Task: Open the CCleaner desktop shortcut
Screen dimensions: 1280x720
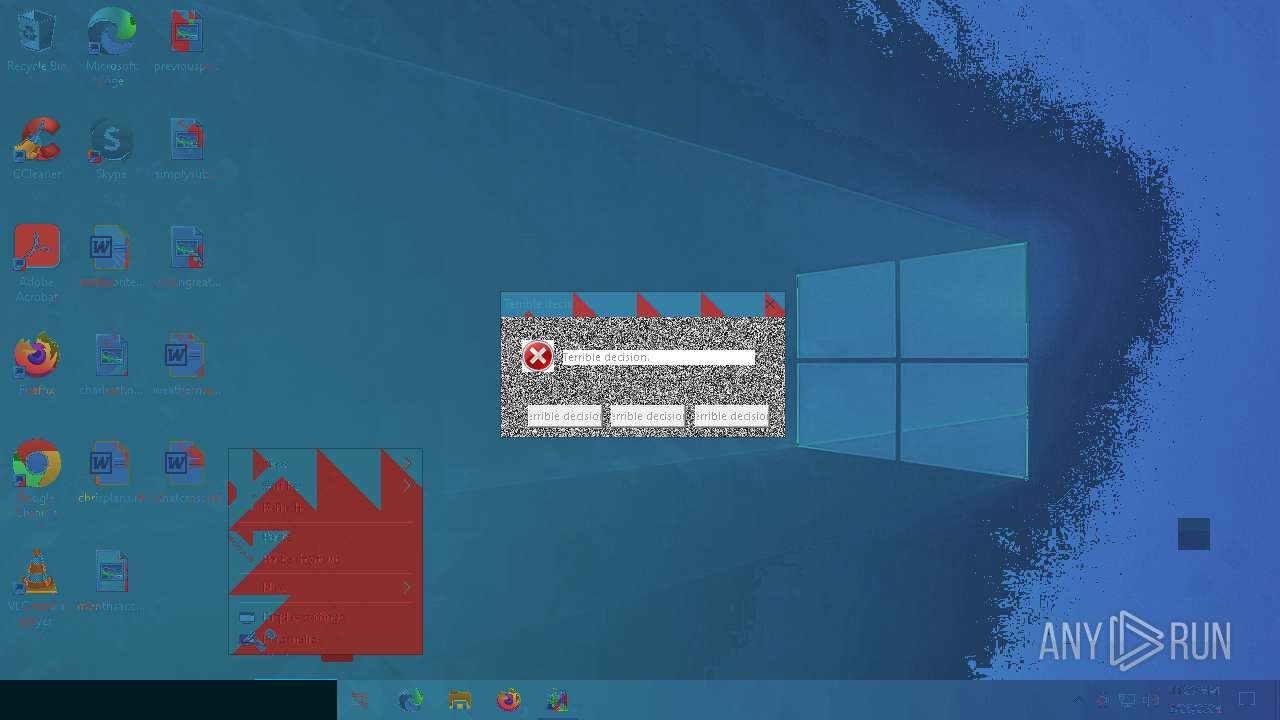Action: 37,142
